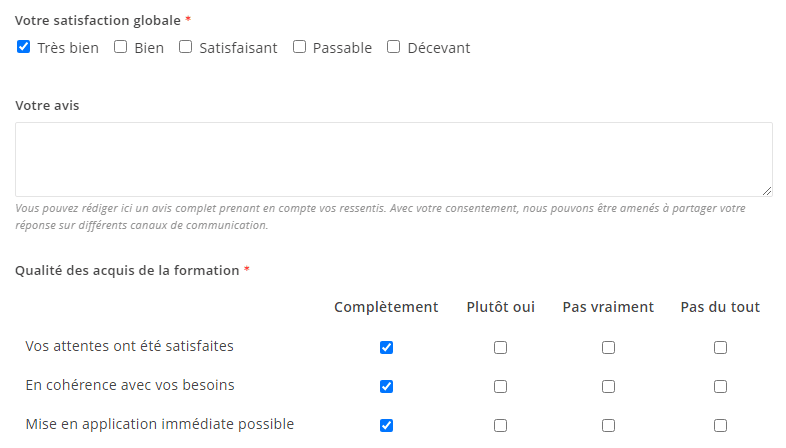Click inside the Votre avis text area
The width and height of the screenshot is (786, 448).
click(x=394, y=159)
